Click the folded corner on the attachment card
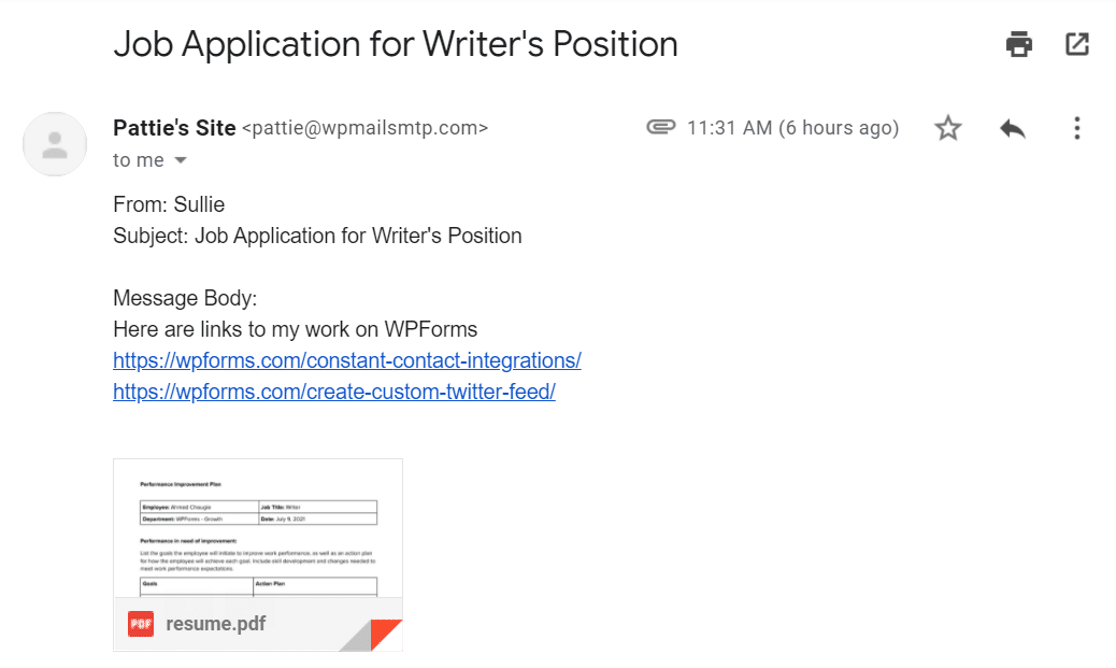This screenshot has height=668, width=1116. tap(386, 631)
